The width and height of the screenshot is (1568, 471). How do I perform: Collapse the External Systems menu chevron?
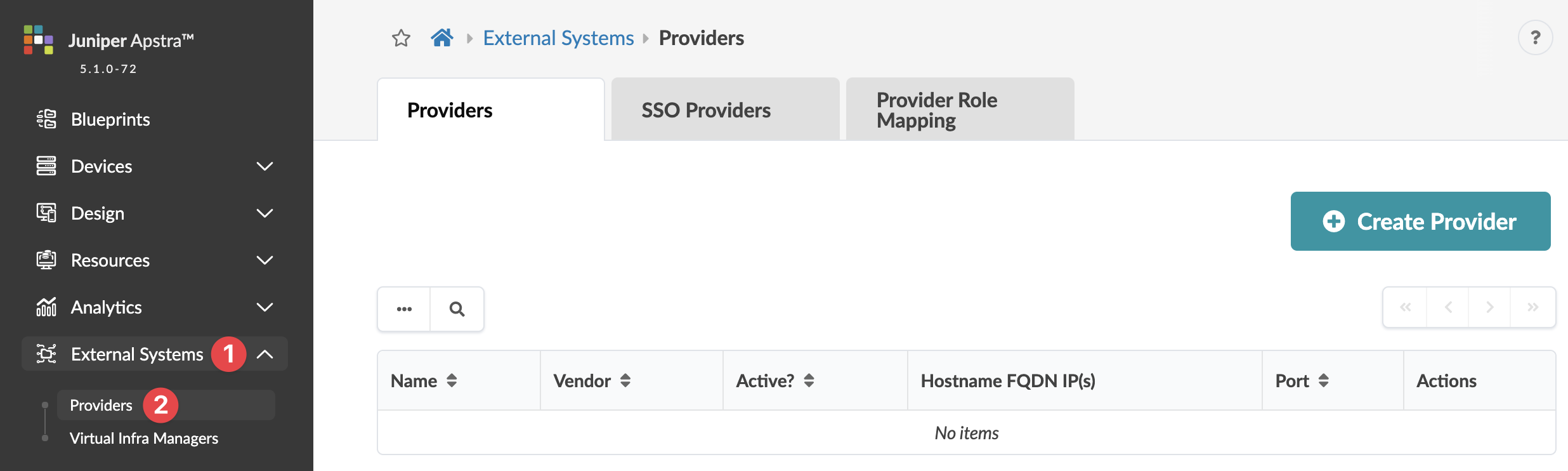click(265, 354)
